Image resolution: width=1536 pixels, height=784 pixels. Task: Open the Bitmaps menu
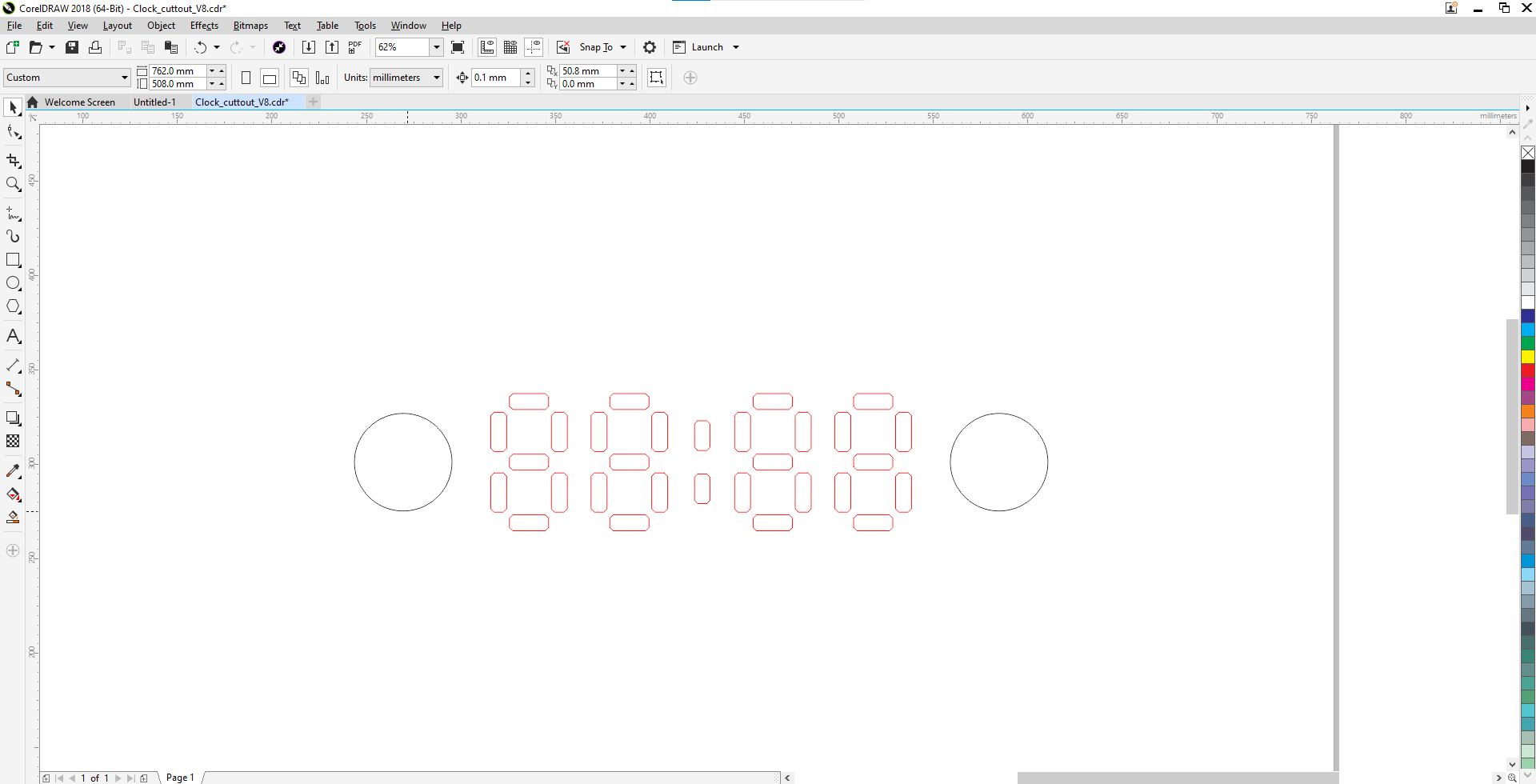coord(250,26)
